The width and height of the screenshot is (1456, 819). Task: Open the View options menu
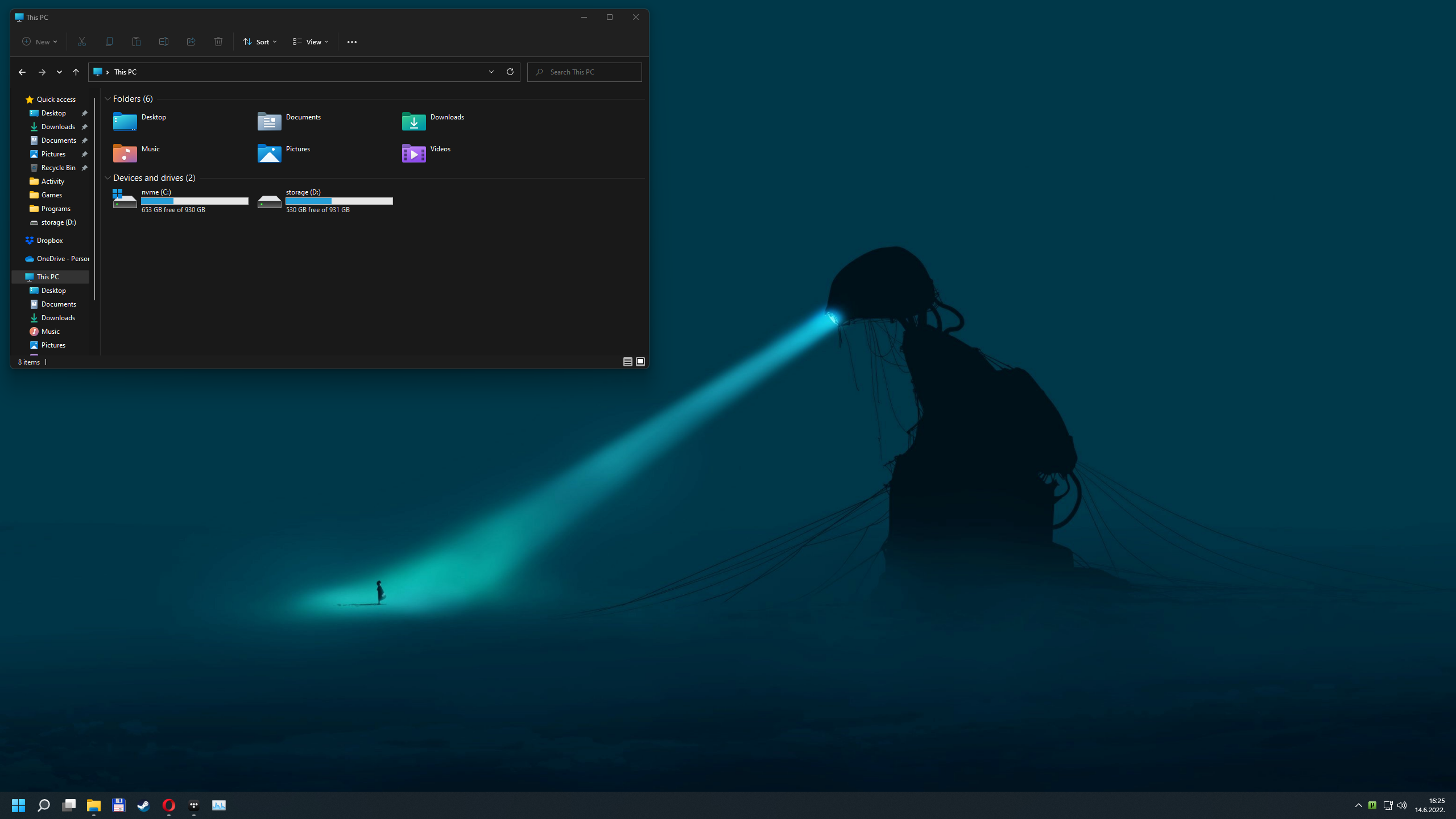pos(311,42)
